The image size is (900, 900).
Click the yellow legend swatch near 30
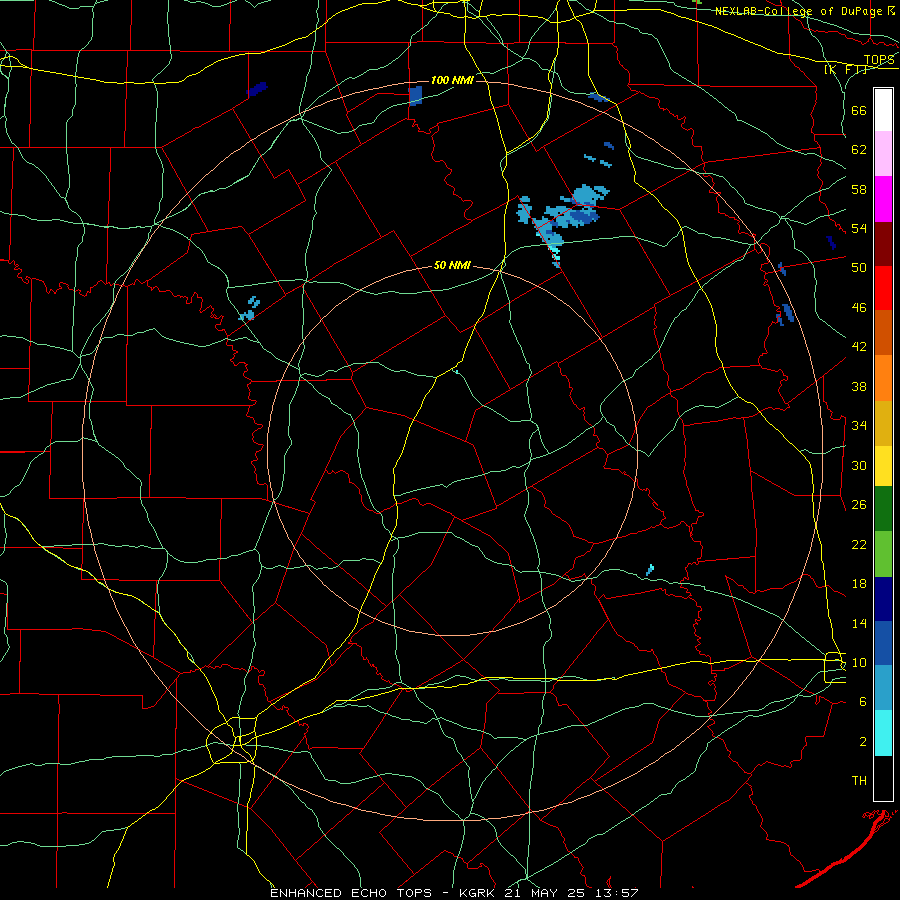(x=883, y=466)
